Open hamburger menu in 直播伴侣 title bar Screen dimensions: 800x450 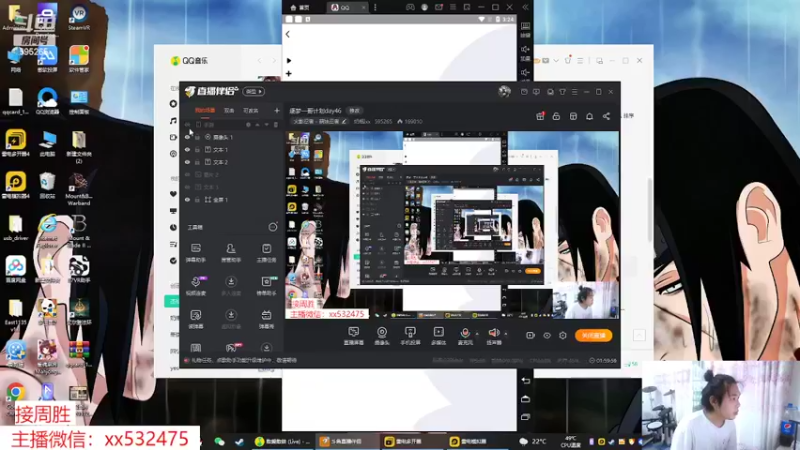(574, 92)
